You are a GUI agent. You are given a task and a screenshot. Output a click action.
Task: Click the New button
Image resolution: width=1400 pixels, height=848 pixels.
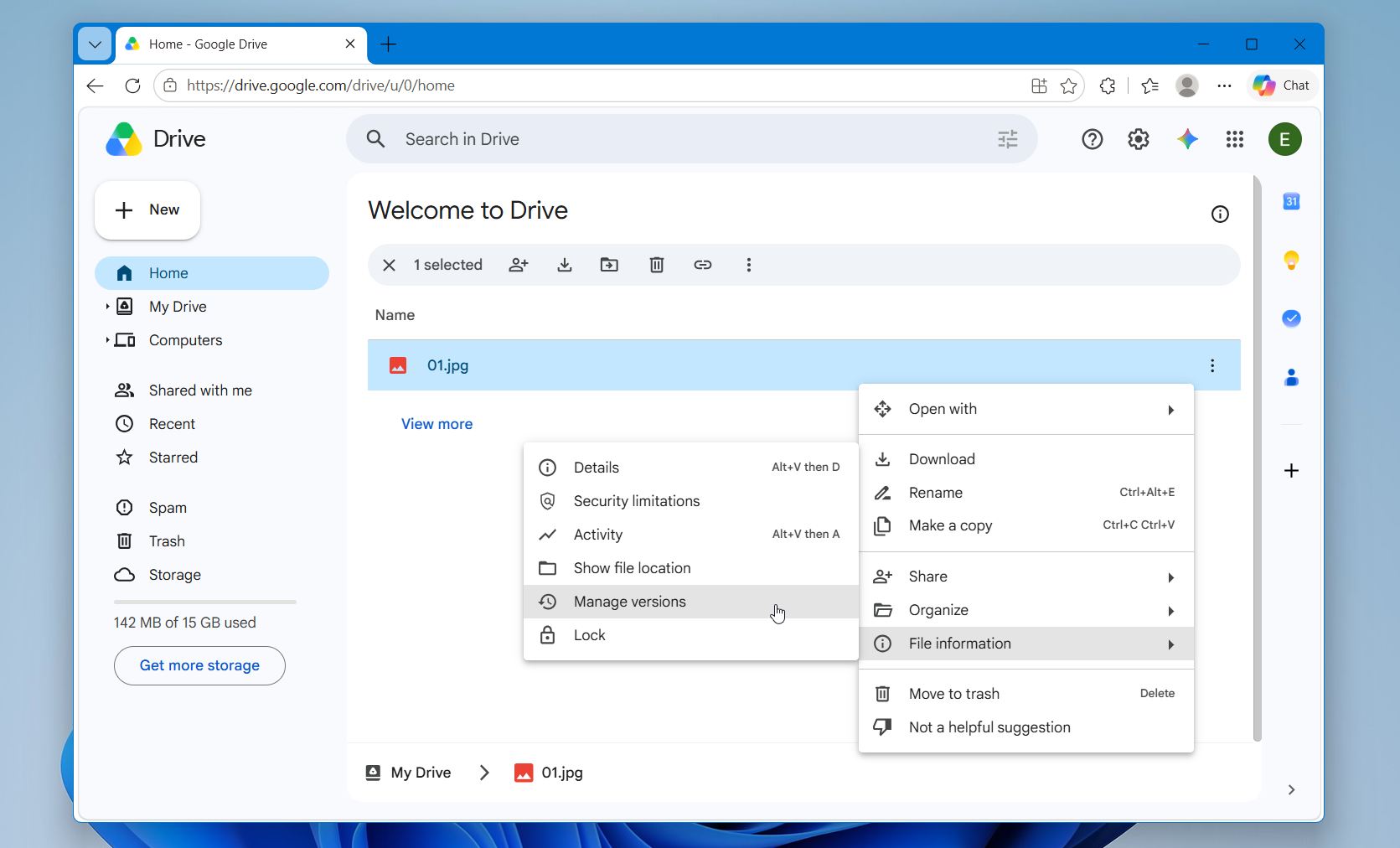pos(147,210)
